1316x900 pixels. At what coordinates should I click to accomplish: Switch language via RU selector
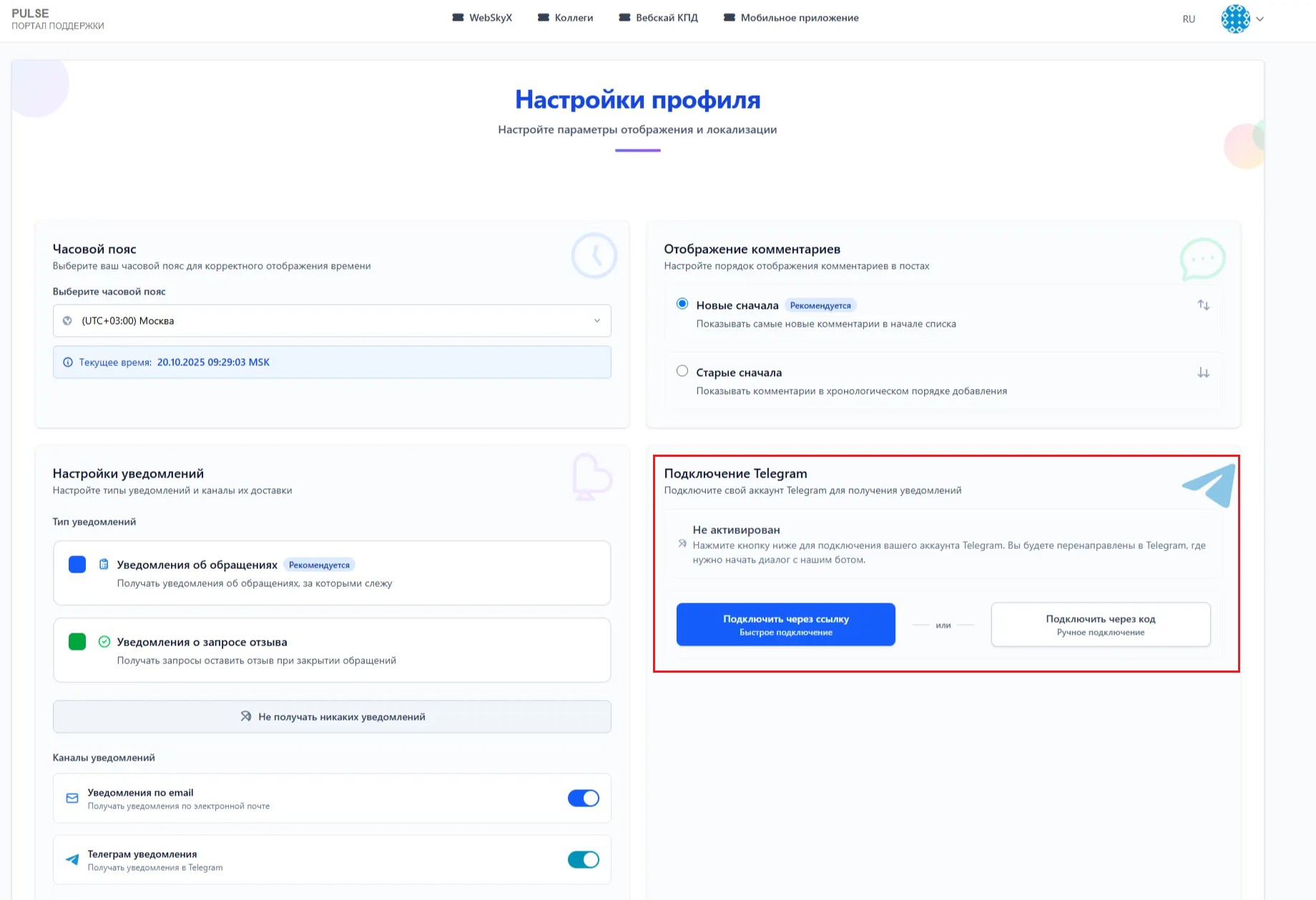click(1189, 19)
